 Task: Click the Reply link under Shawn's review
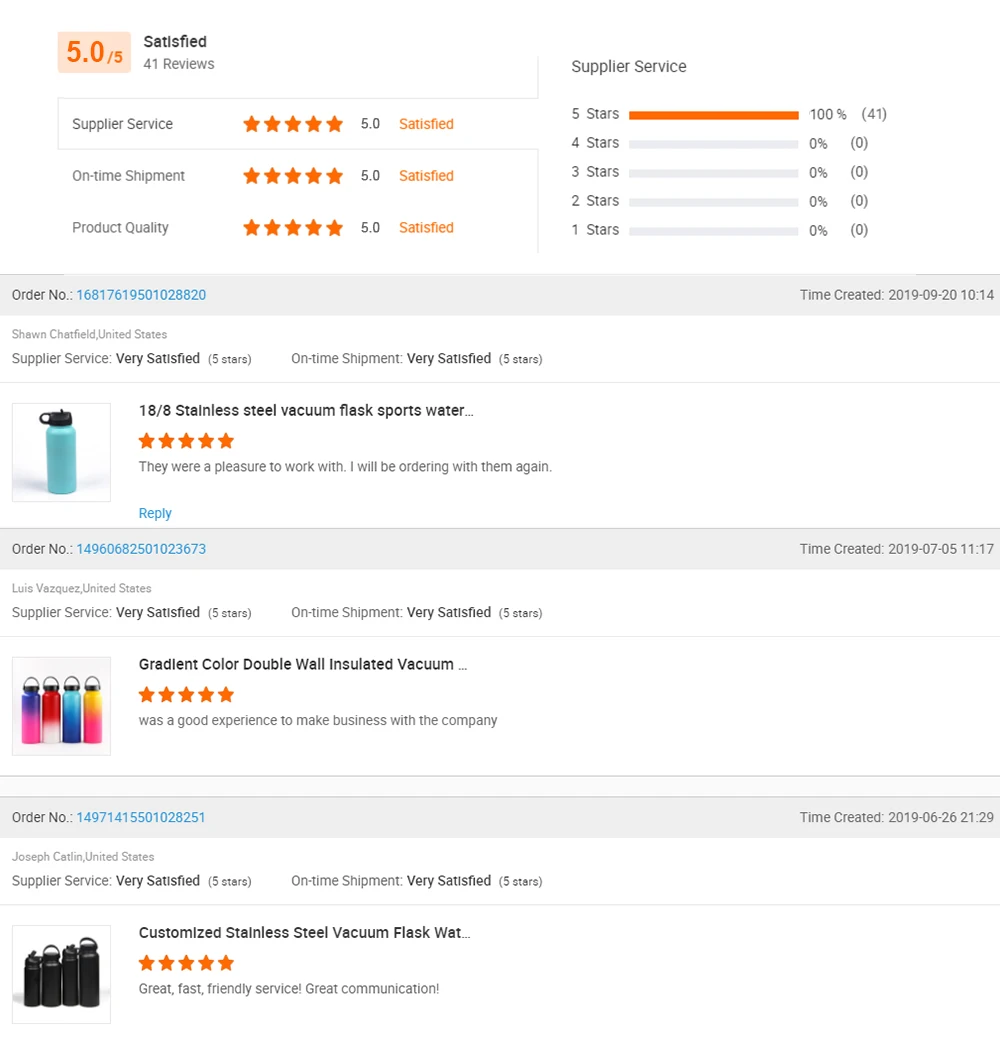[155, 513]
